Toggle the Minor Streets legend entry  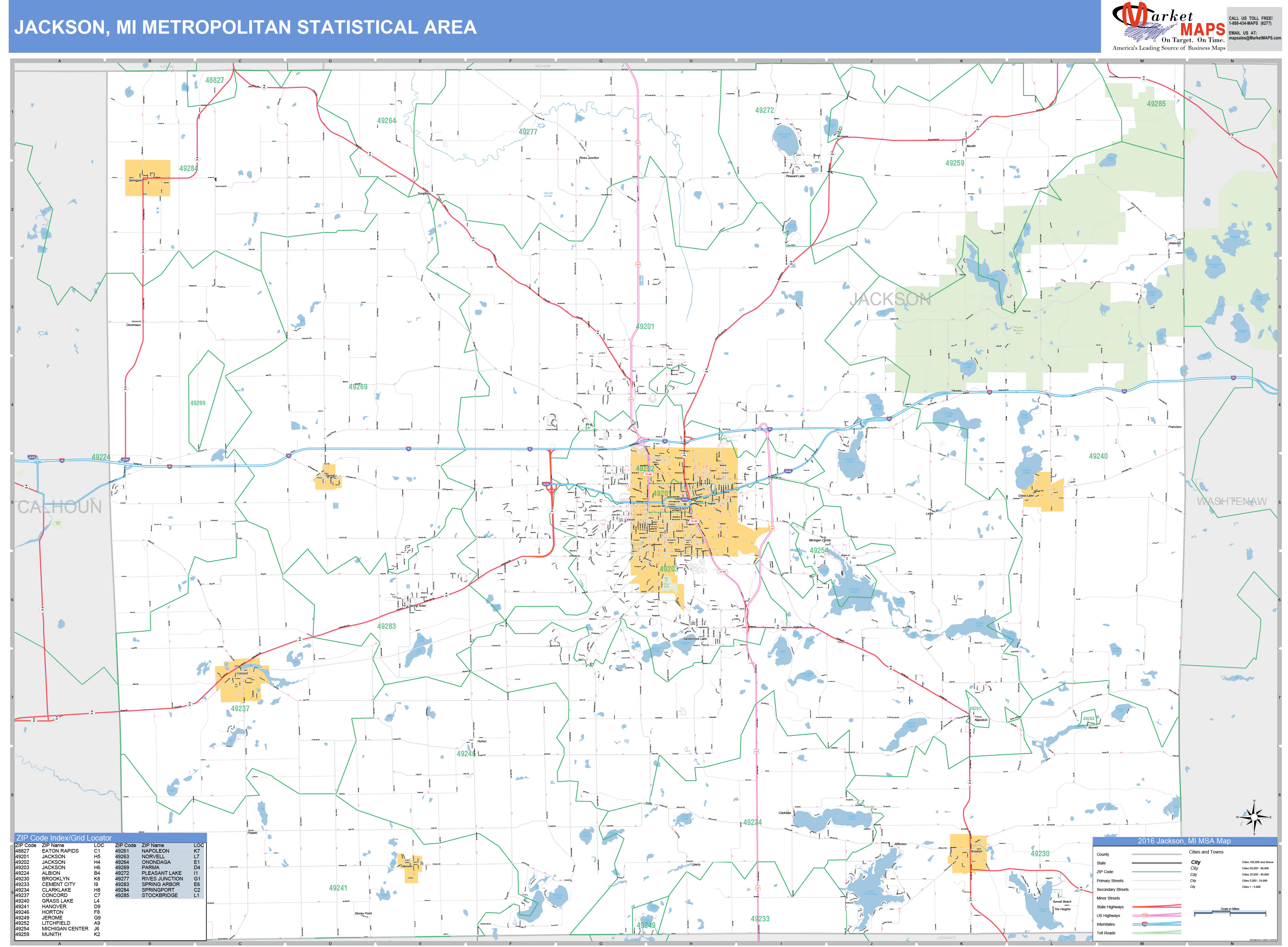tap(1109, 898)
